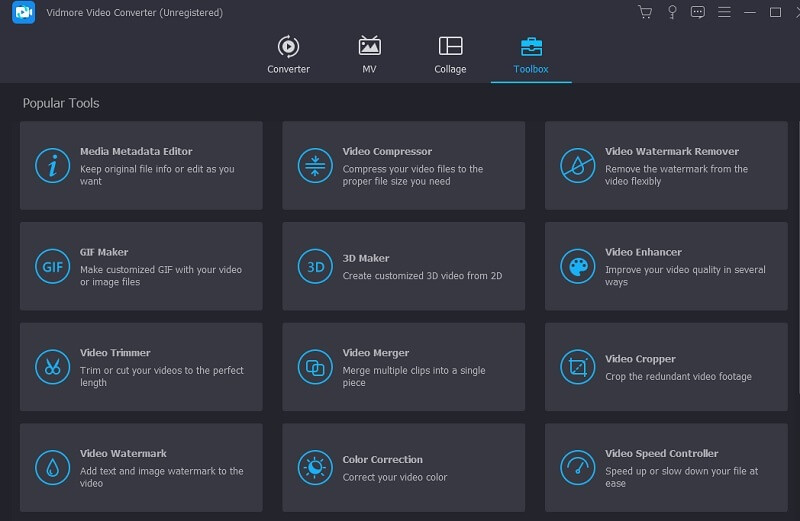The image size is (800, 521).
Task: Click the Video Trimmer scissors icon
Action: pos(52,367)
